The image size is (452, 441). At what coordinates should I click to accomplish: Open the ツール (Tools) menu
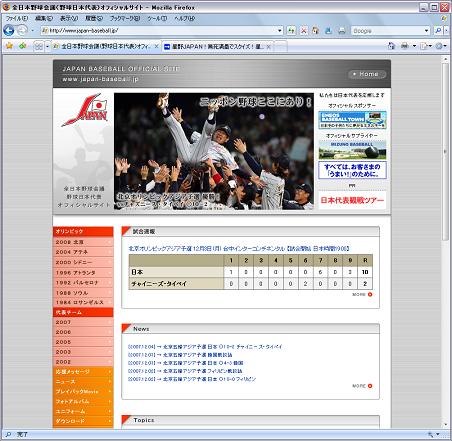pyautogui.click(x=157, y=18)
